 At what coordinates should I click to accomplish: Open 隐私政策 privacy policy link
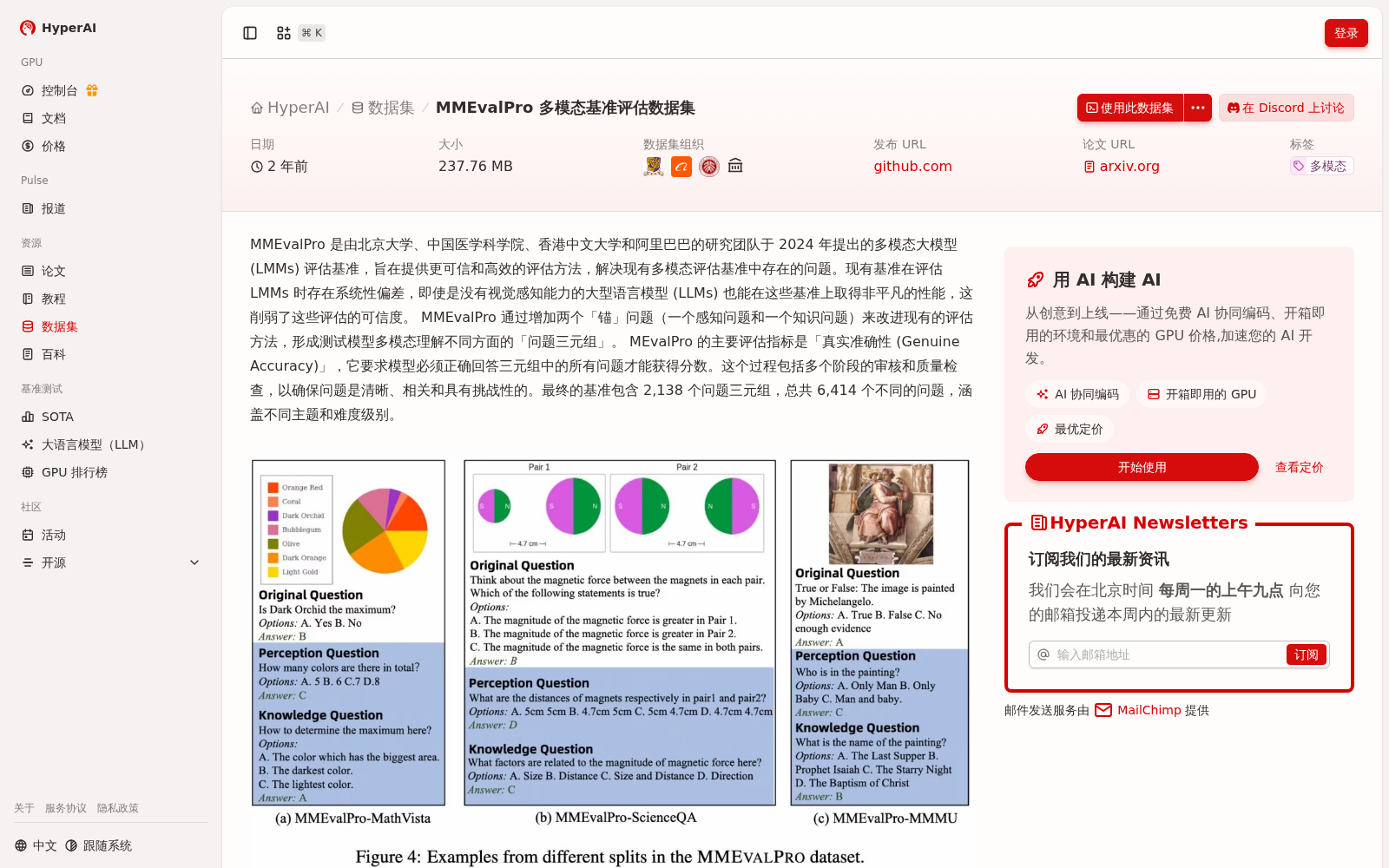tap(118, 808)
